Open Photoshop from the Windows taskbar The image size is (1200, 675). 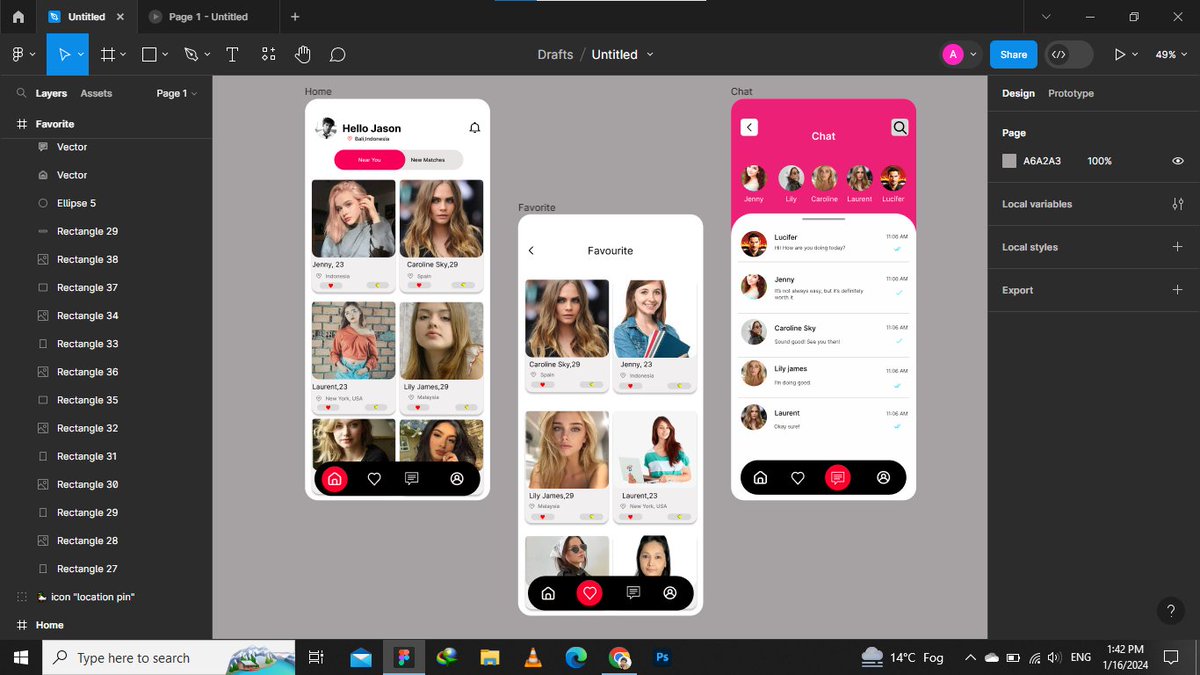tap(661, 657)
